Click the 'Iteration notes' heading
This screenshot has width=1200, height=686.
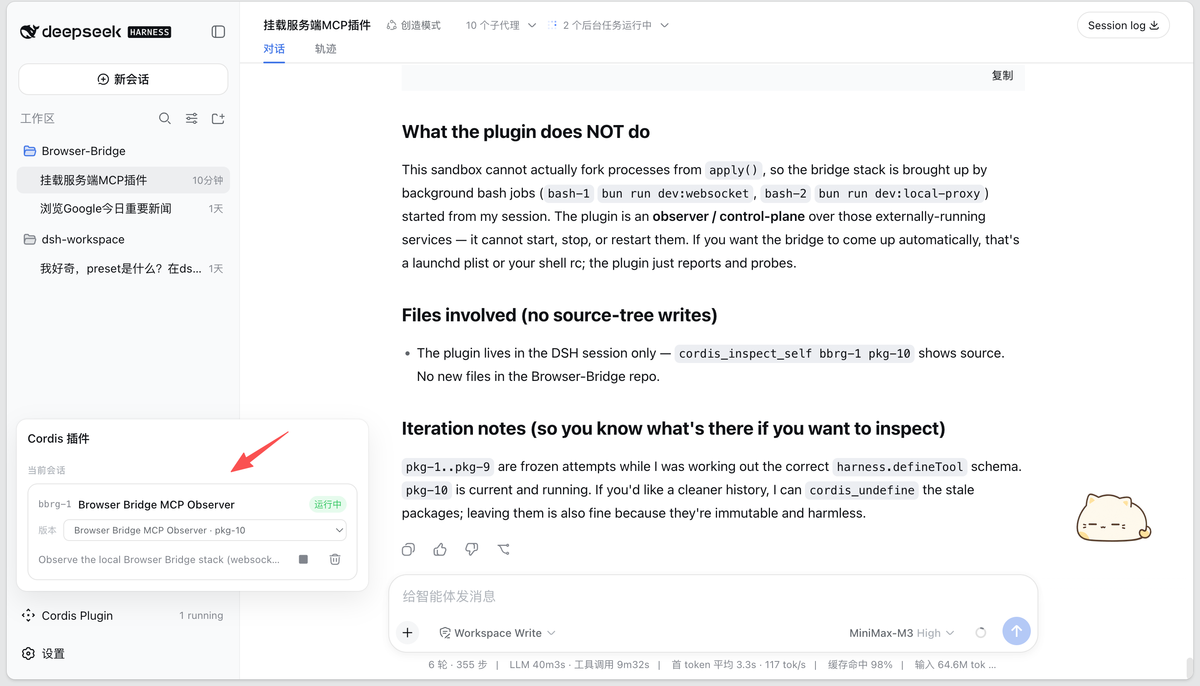tap(673, 429)
